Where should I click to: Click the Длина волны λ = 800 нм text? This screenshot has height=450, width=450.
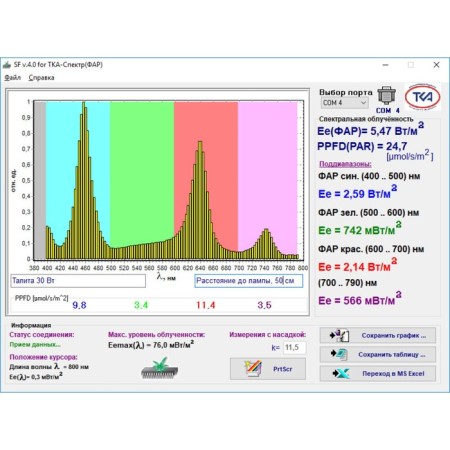(49, 366)
